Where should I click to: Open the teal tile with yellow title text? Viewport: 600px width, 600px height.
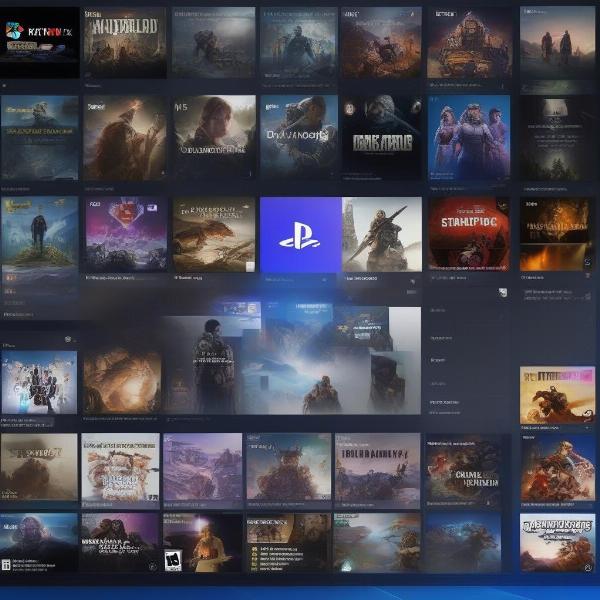40,138
